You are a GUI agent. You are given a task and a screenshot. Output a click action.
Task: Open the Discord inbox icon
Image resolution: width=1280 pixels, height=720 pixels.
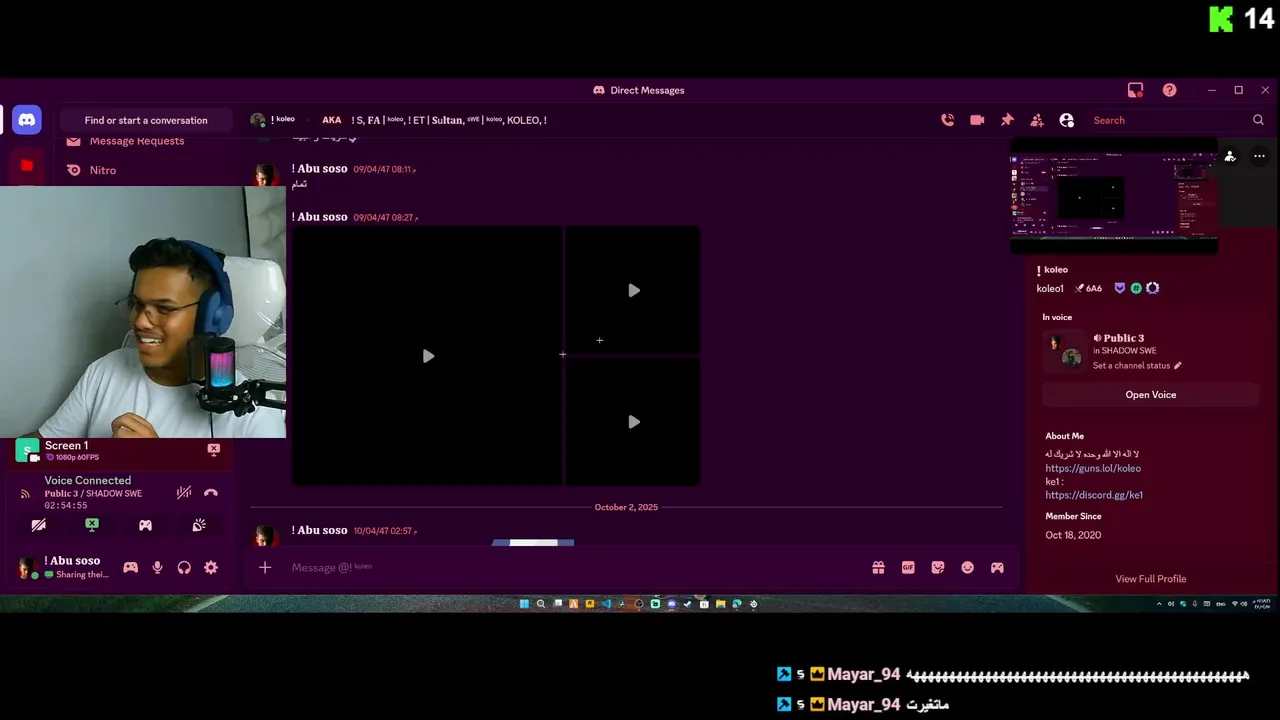pyautogui.click(x=1135, y=90)
